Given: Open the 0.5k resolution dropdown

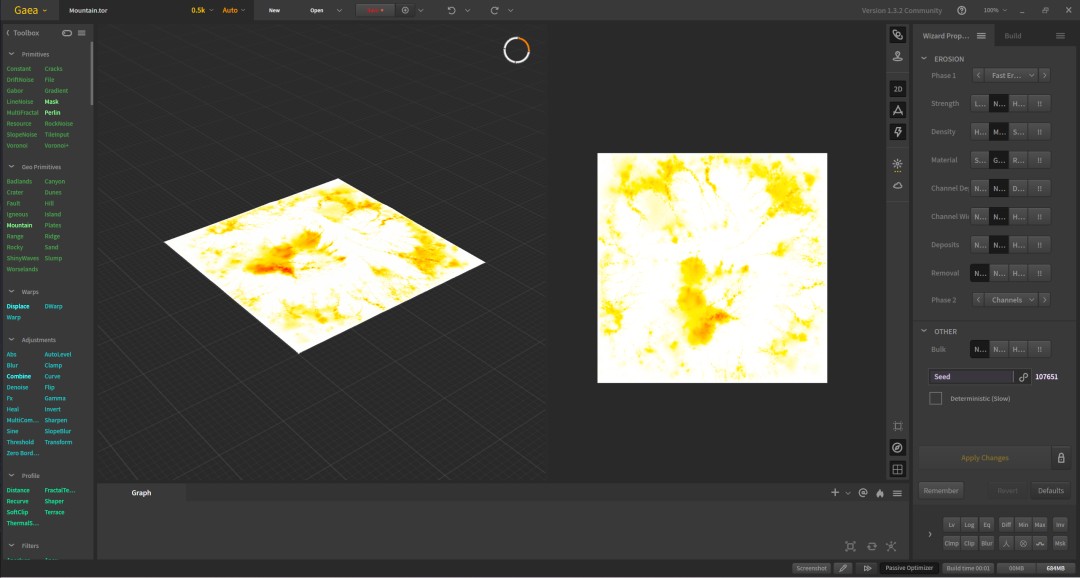Looking at the screenshot, I should click(x=202, y=10).
